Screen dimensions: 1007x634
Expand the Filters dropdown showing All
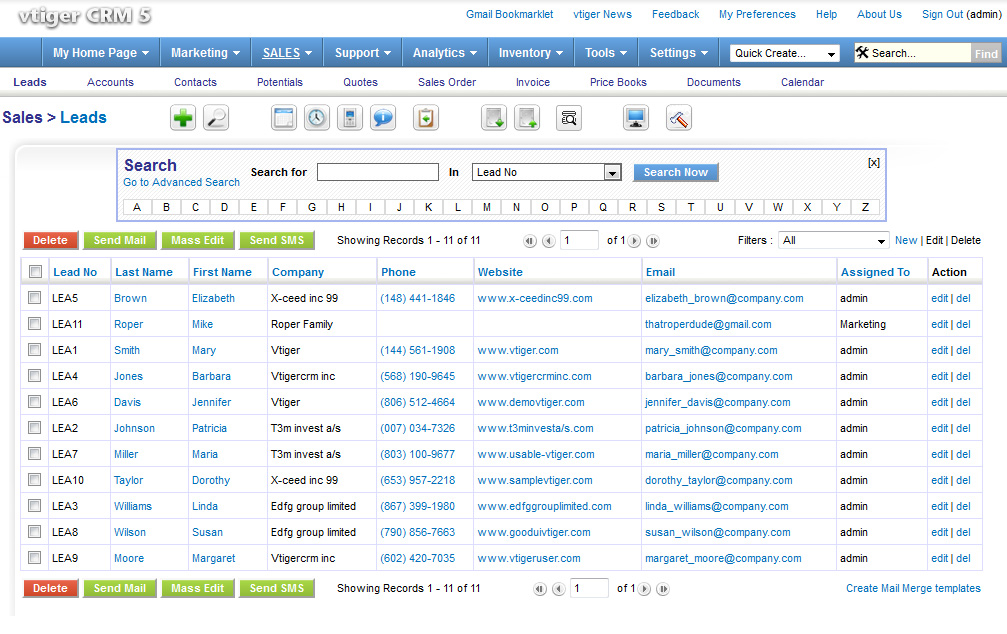(834, 240)
